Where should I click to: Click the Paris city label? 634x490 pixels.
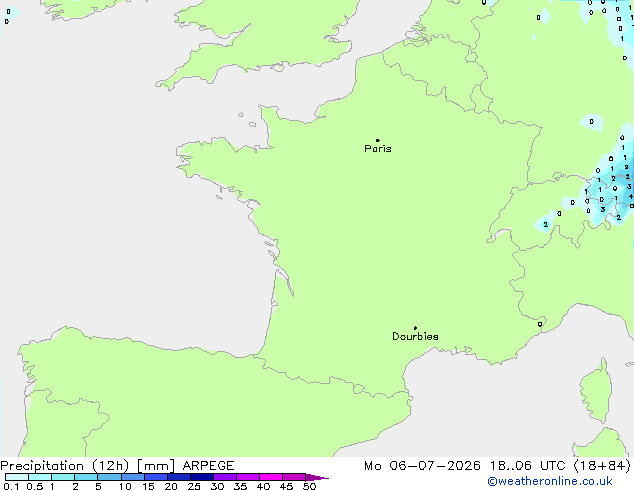(x=378, y=149)
